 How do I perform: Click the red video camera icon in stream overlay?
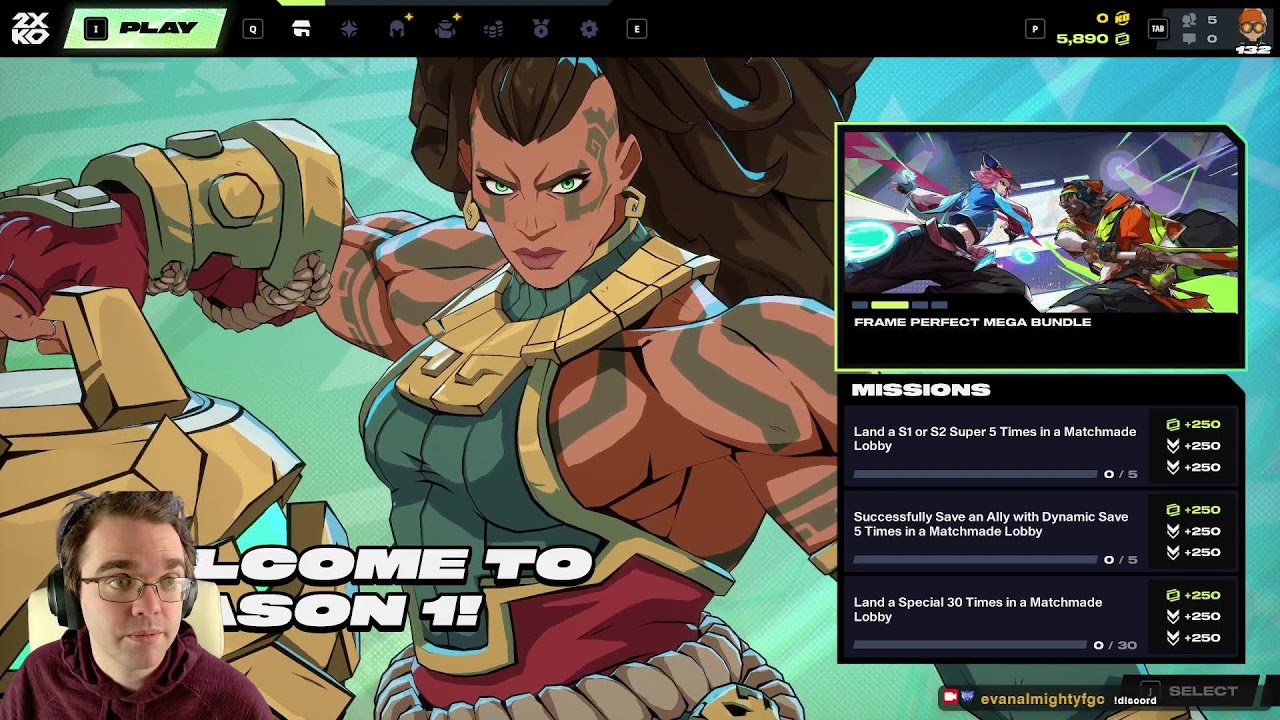point(949,696)
